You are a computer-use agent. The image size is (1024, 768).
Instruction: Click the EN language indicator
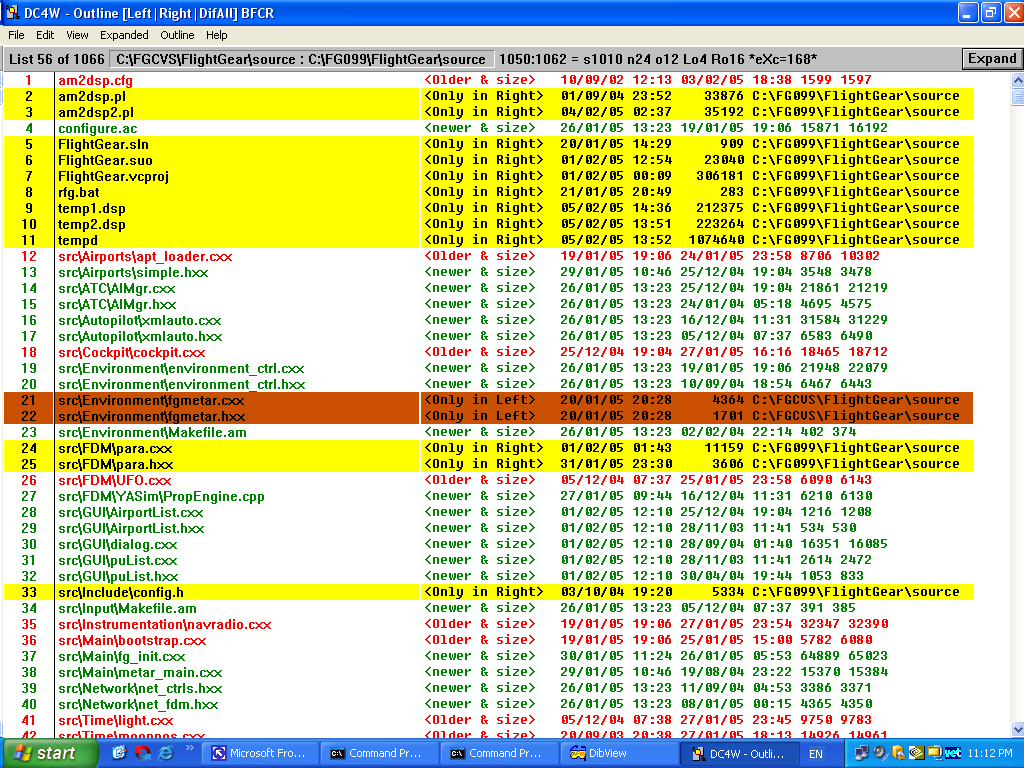coord(816,753)
